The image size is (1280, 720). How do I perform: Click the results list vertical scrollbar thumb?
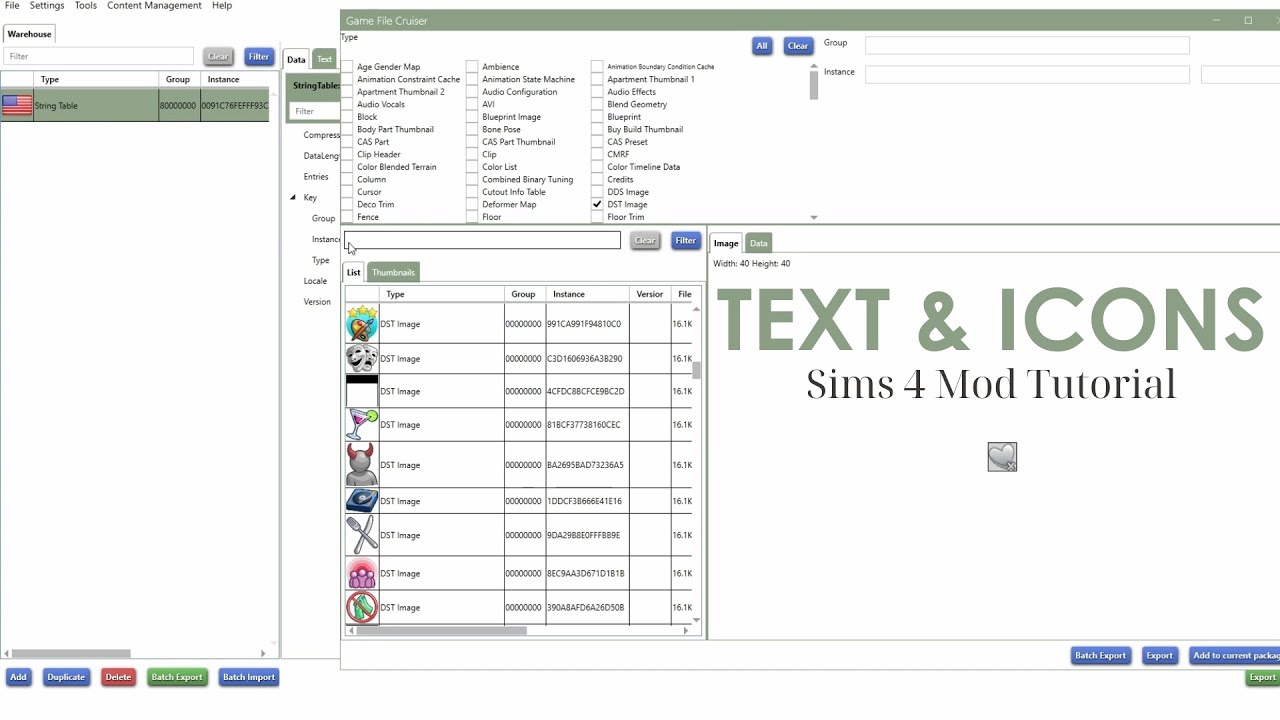696,370
